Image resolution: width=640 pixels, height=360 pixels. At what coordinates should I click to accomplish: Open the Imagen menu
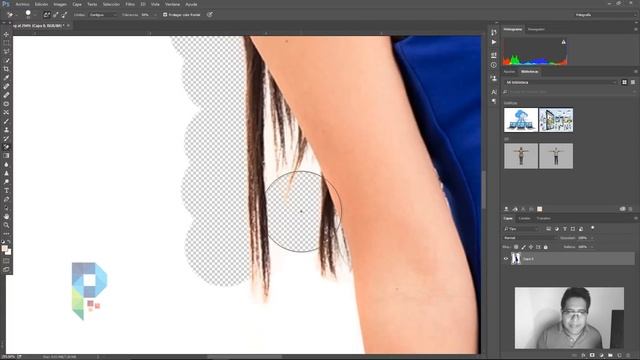[x=60, y=4]
